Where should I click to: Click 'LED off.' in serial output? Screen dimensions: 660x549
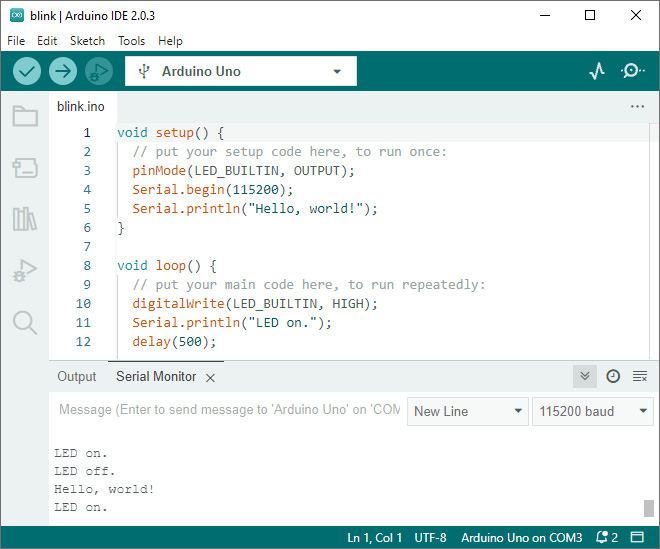(84, 471)
